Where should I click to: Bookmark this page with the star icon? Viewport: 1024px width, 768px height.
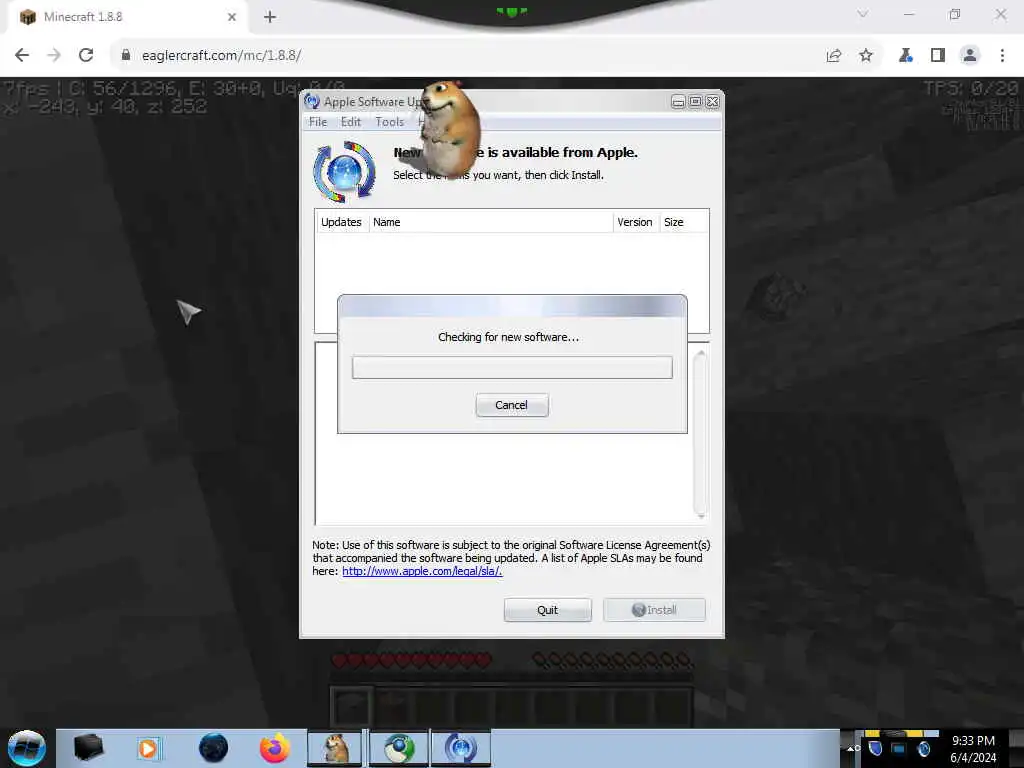[866, 56]
